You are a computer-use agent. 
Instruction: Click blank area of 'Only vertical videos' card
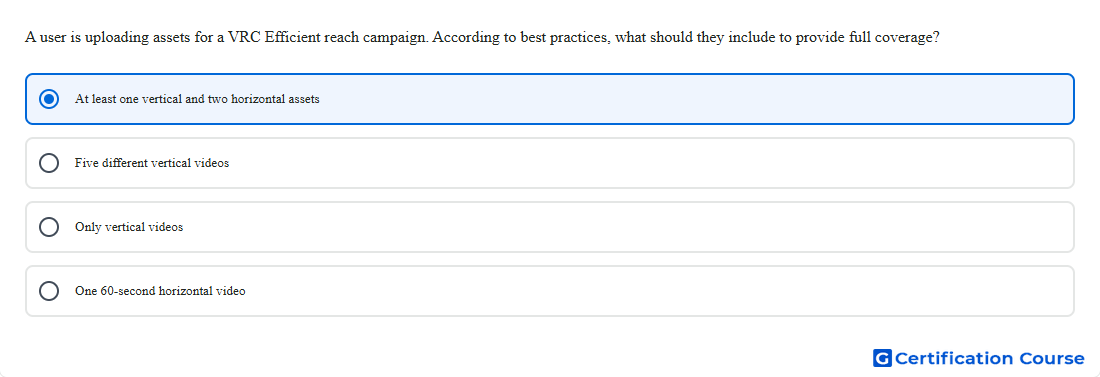coord(631,227)
